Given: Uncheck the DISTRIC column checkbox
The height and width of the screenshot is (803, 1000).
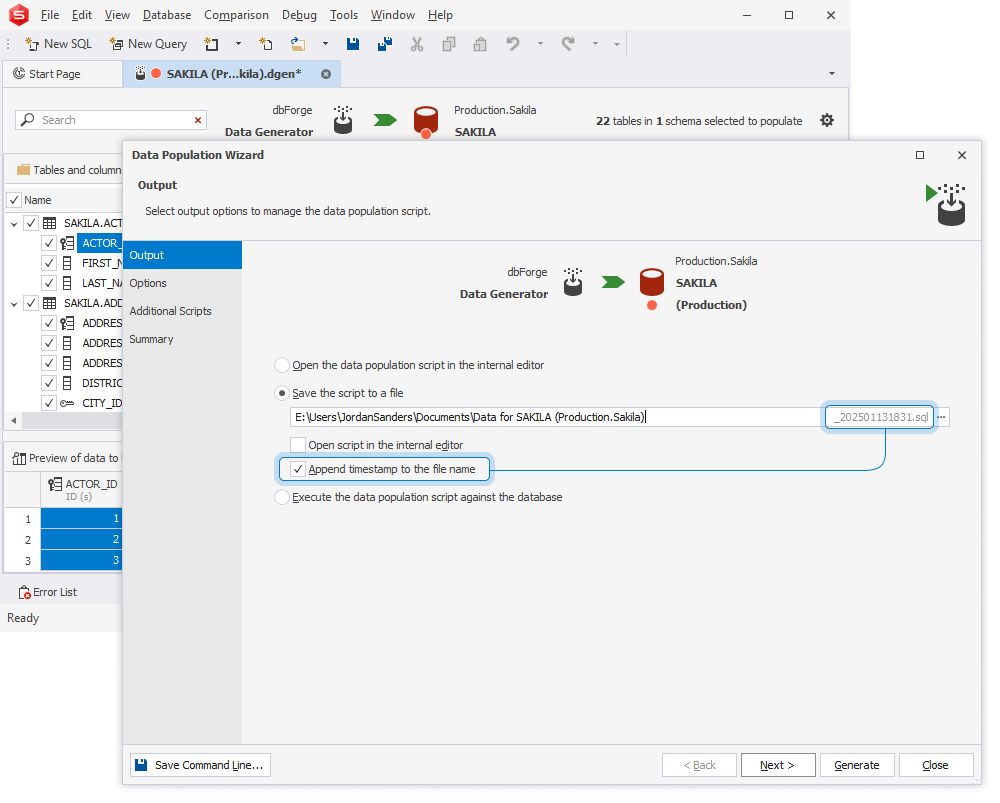Looking at the screenshot, I should (48, 383).
